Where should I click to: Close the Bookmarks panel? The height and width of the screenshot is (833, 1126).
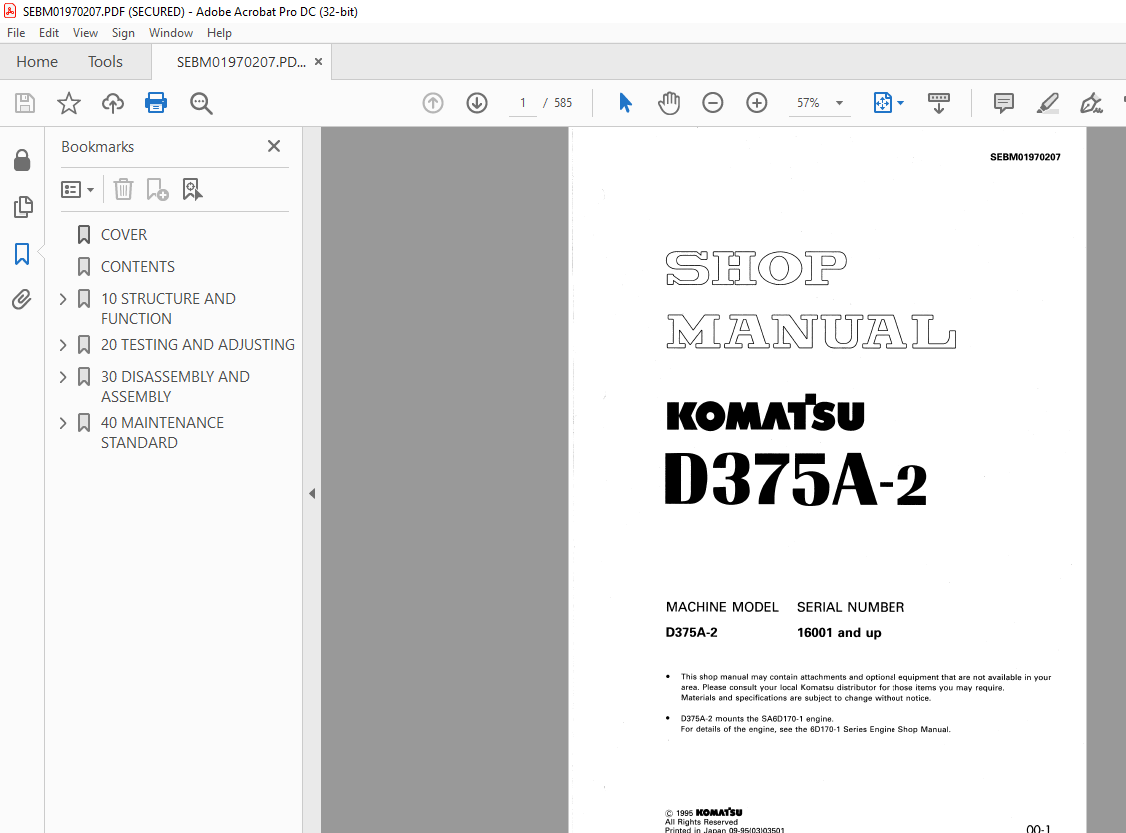tap(274, 146)
